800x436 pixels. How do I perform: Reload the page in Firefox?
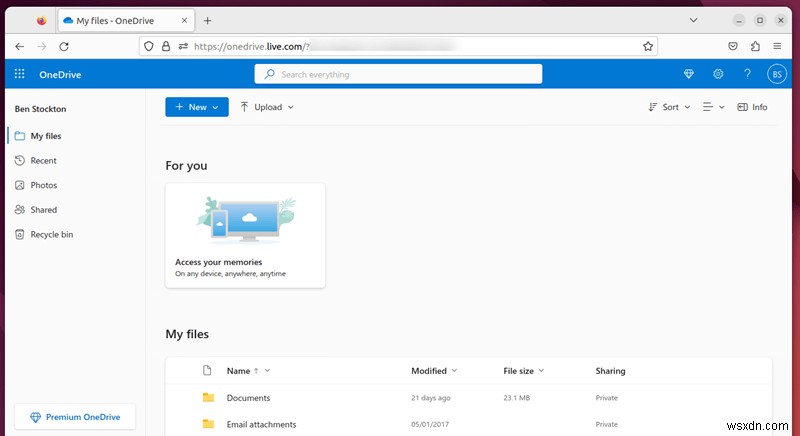tap(64, 46)
